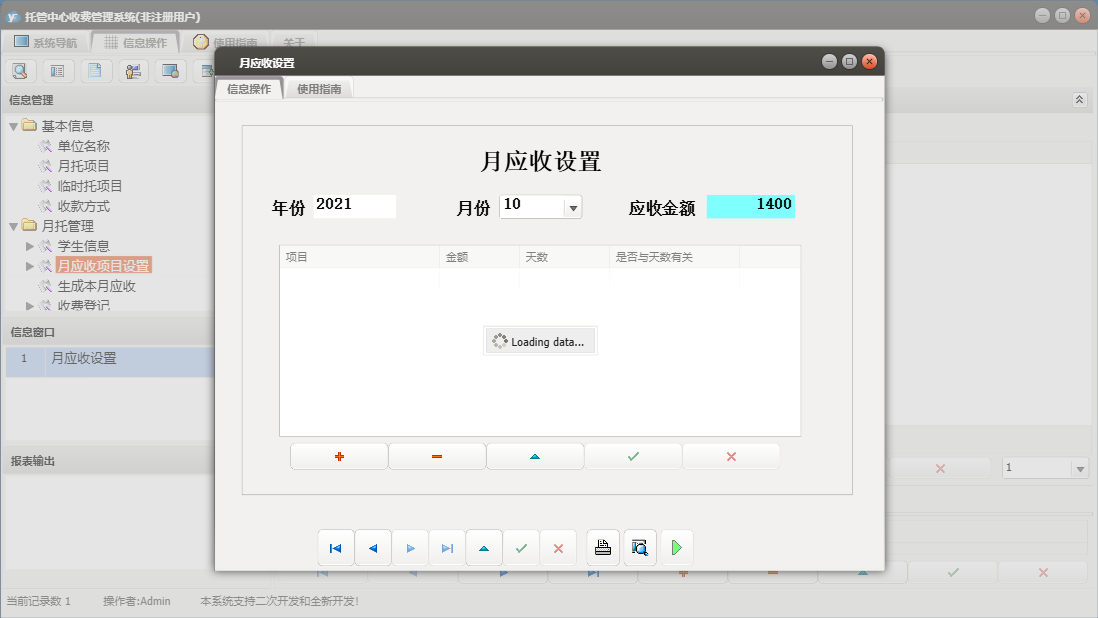This screenshot has height=618, width=1098.
Task: Click the red X to cancel the entry
Action: click(730, 456)
